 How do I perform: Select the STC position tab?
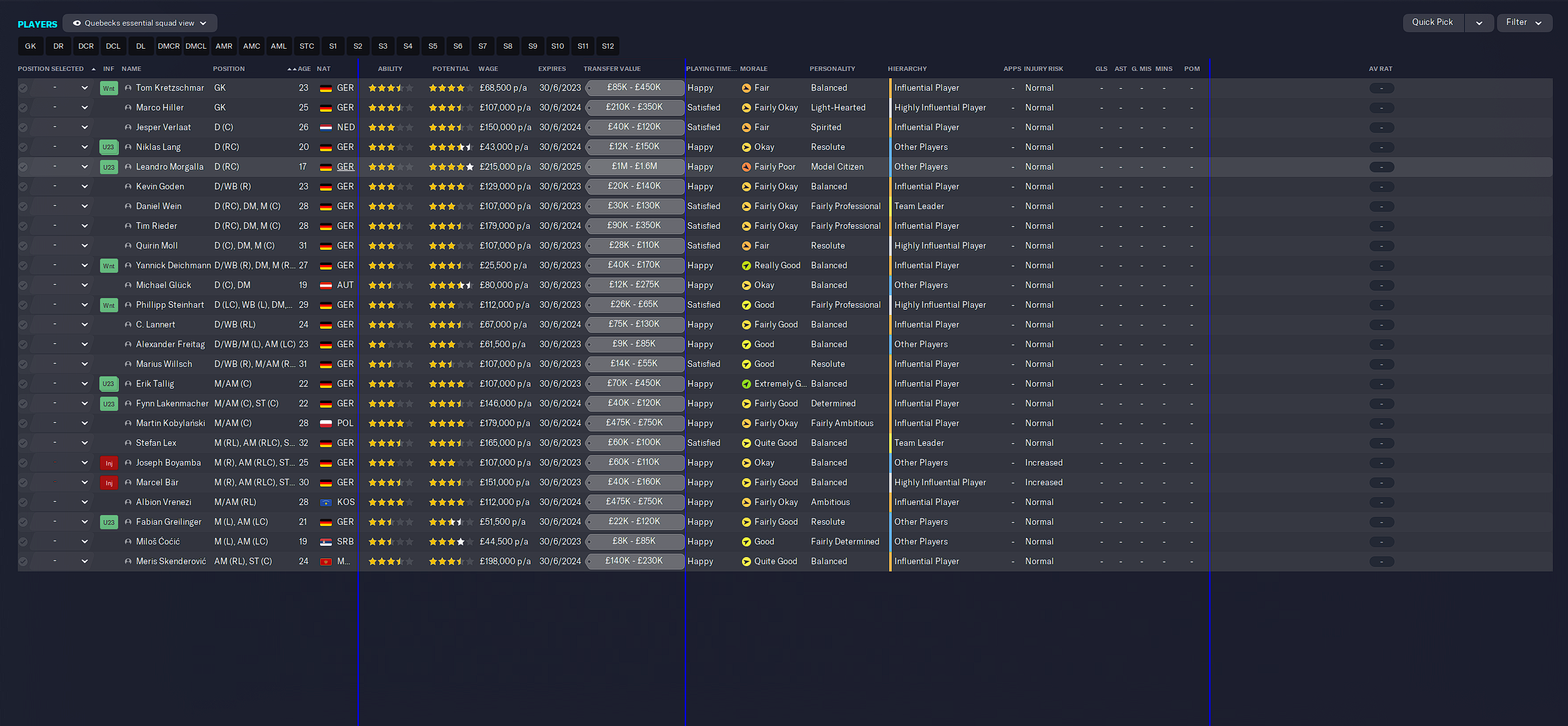(306, 46)
